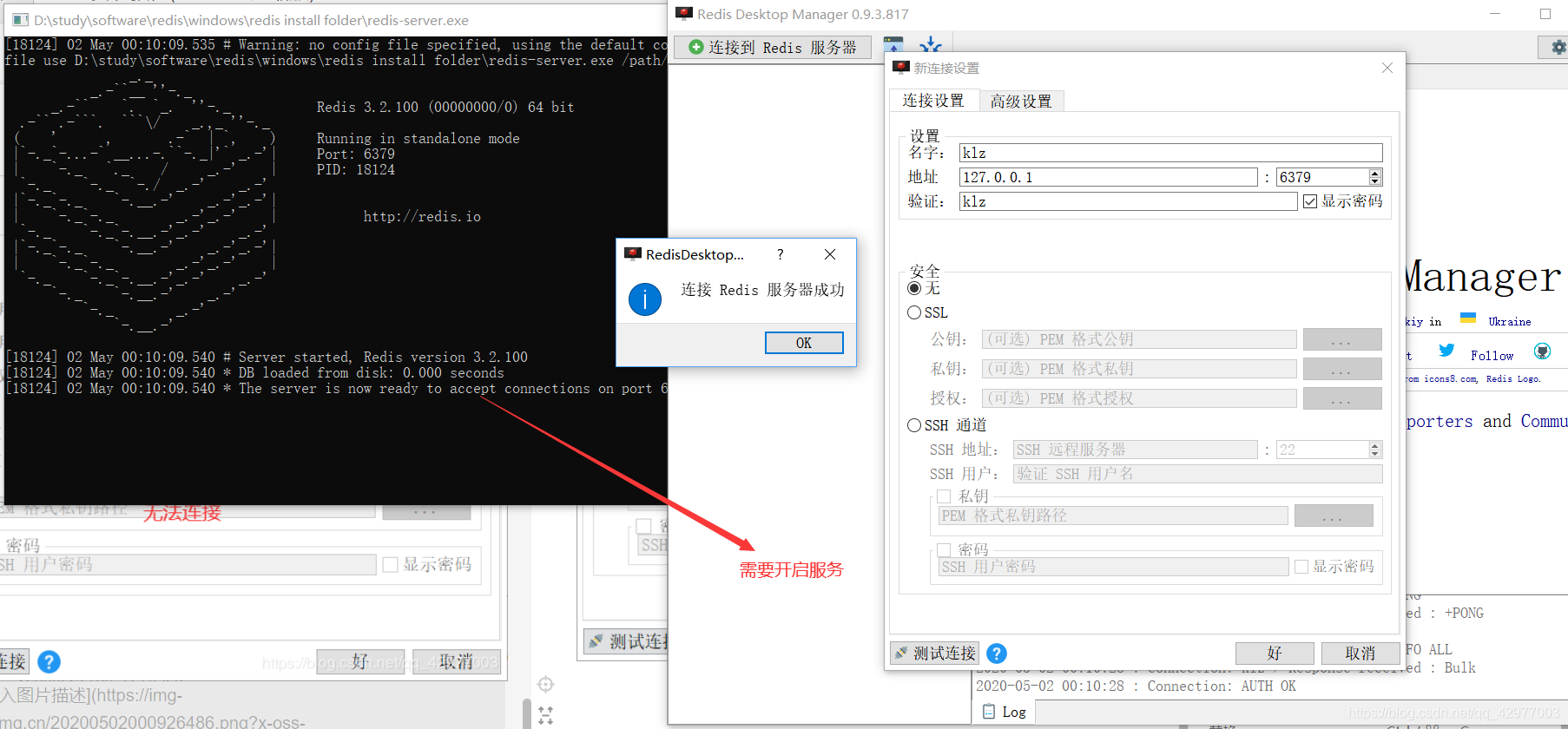Viewport: 1568px width, 729px height.
Task: Click the http://redis.io text in the console
Action: pyautogui.click(x=422, y=217)
